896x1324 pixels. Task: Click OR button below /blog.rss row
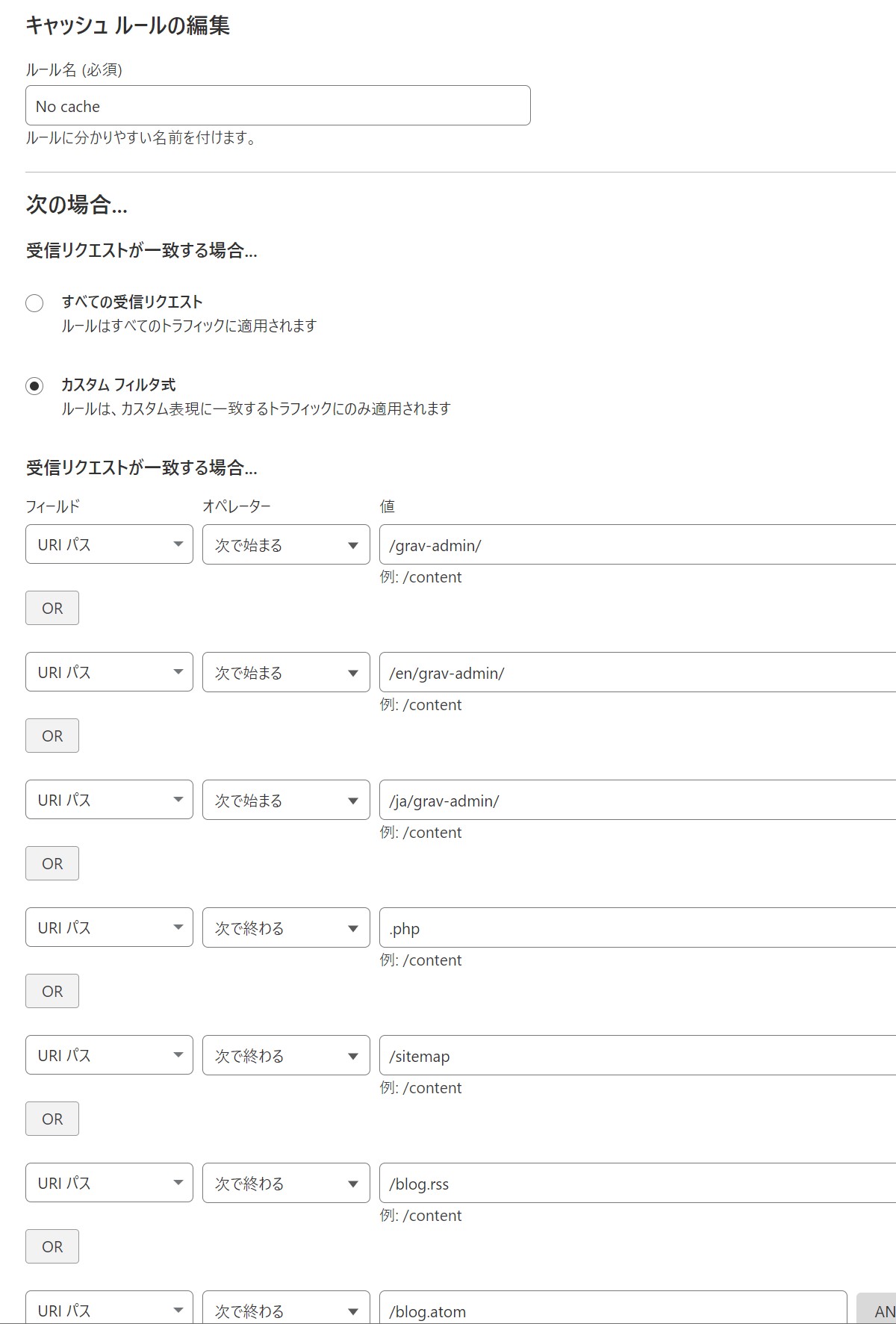pos(52,1246)
